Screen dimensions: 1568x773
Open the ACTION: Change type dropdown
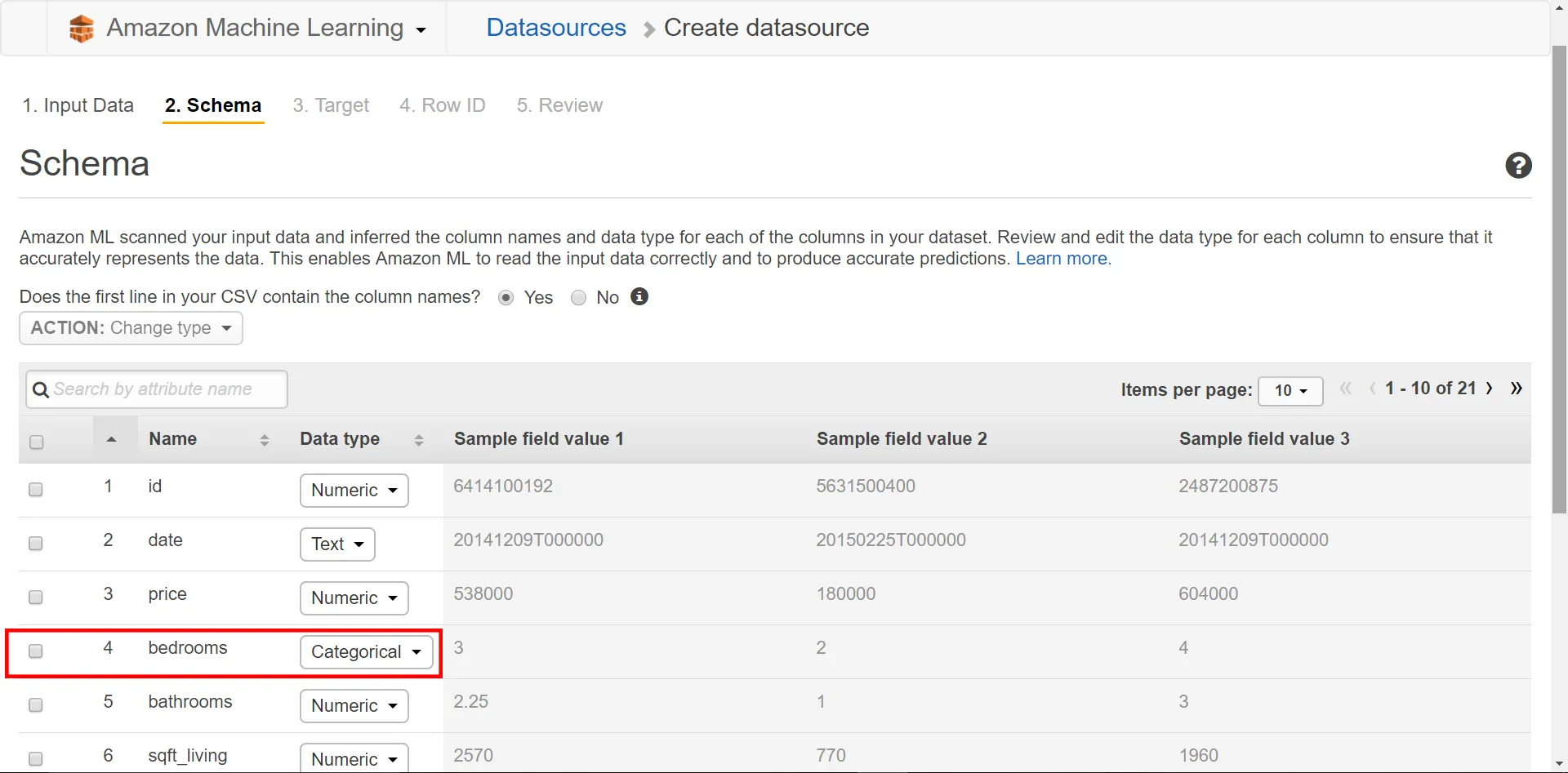pos(131,328)
